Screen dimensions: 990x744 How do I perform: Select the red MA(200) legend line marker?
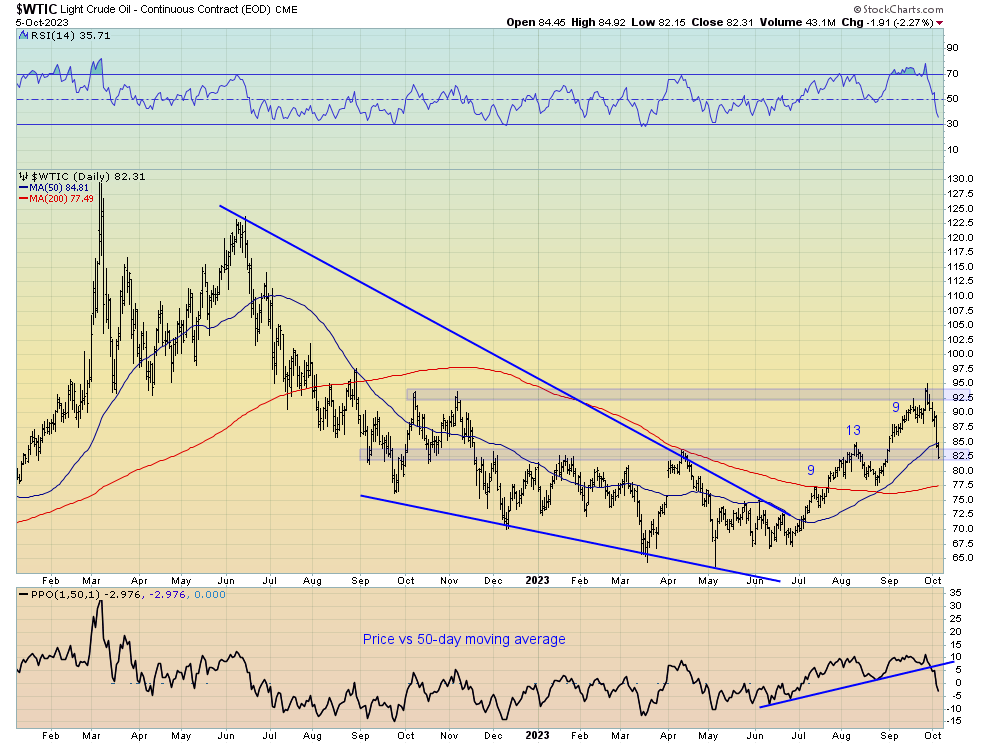[x=26, y=198]
